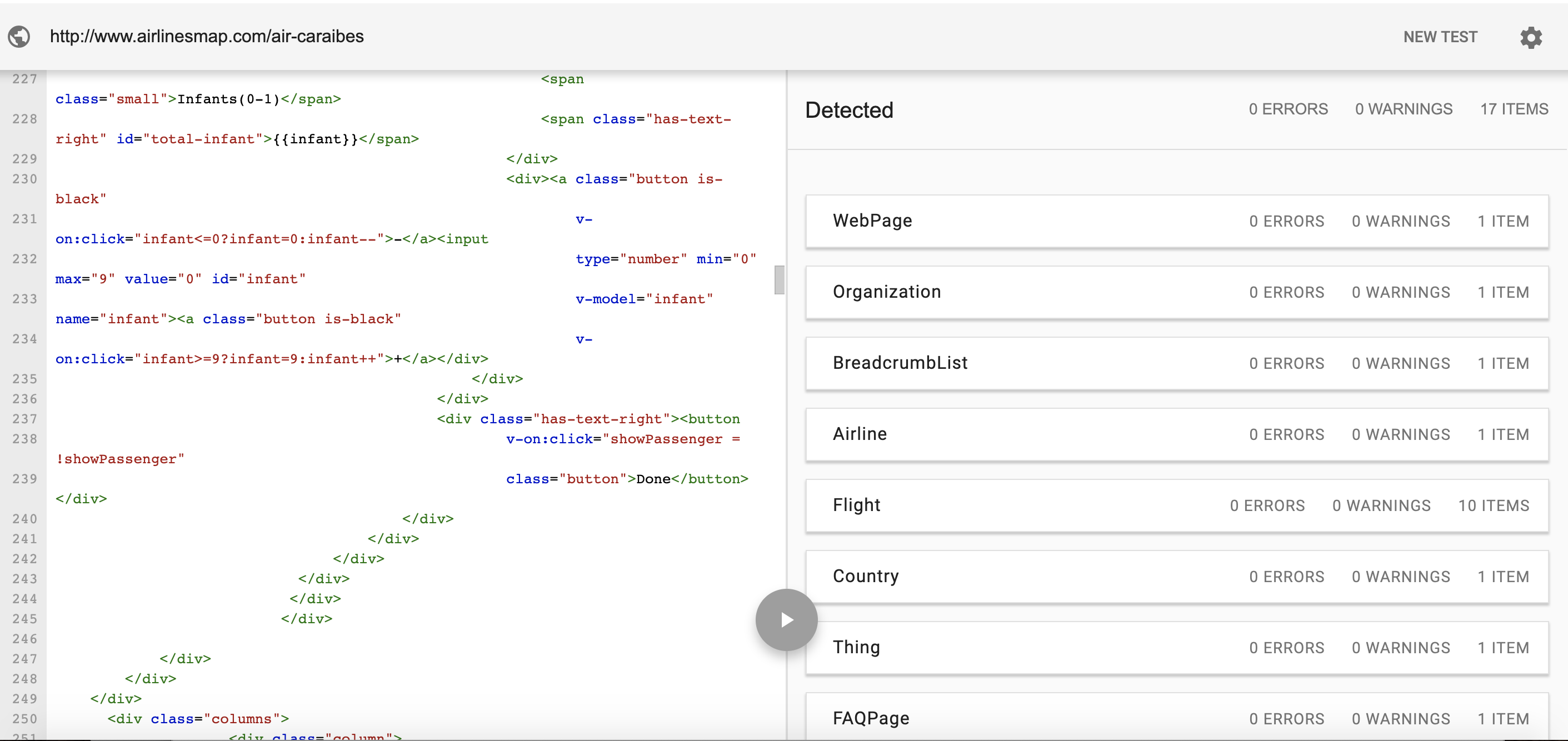Click the globe icon beside the URL
This screenshot has height=741, width=1568.
(x=19, y=37)
